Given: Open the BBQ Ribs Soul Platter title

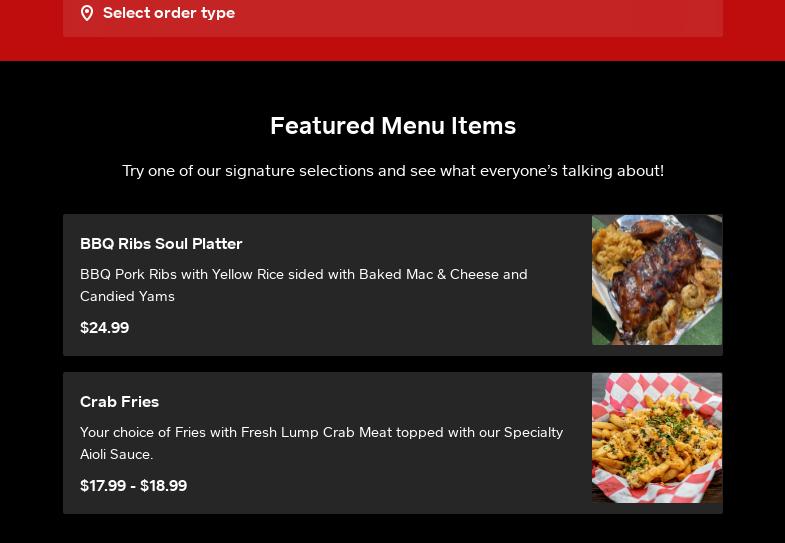Looking at the screenshot, I should pyautogui.click(x=161, y=244).
